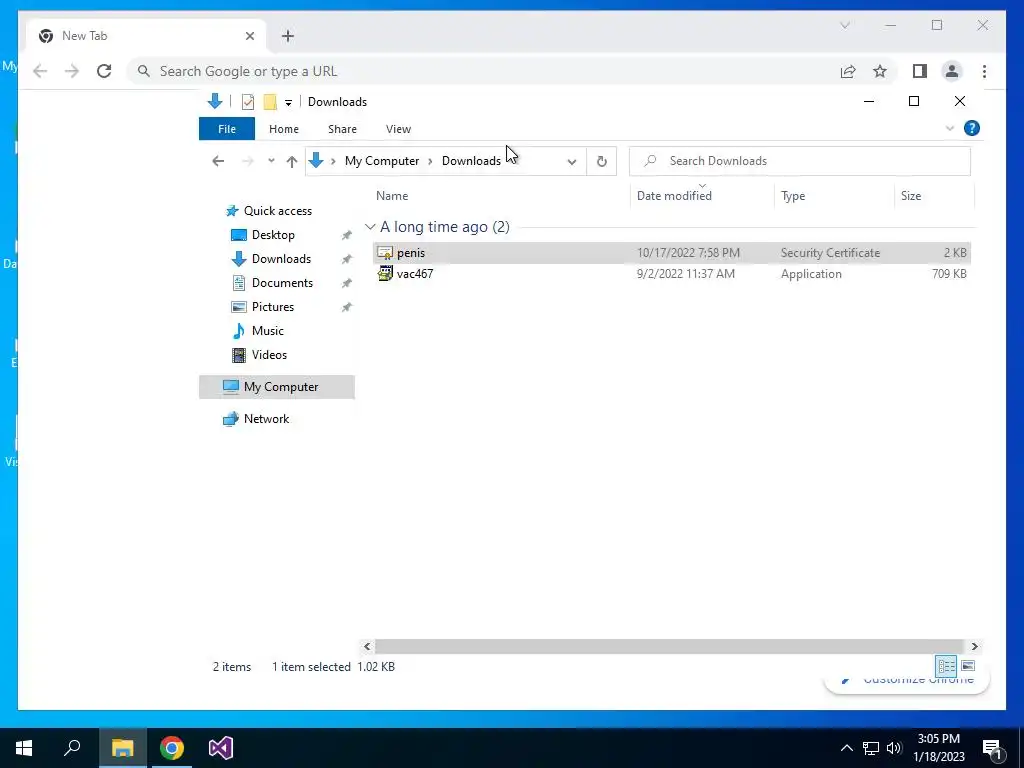The width and height of the screenshot is (1024, 768).
Task: Click the New folder quick access icon
Action: tap(270, 102)
